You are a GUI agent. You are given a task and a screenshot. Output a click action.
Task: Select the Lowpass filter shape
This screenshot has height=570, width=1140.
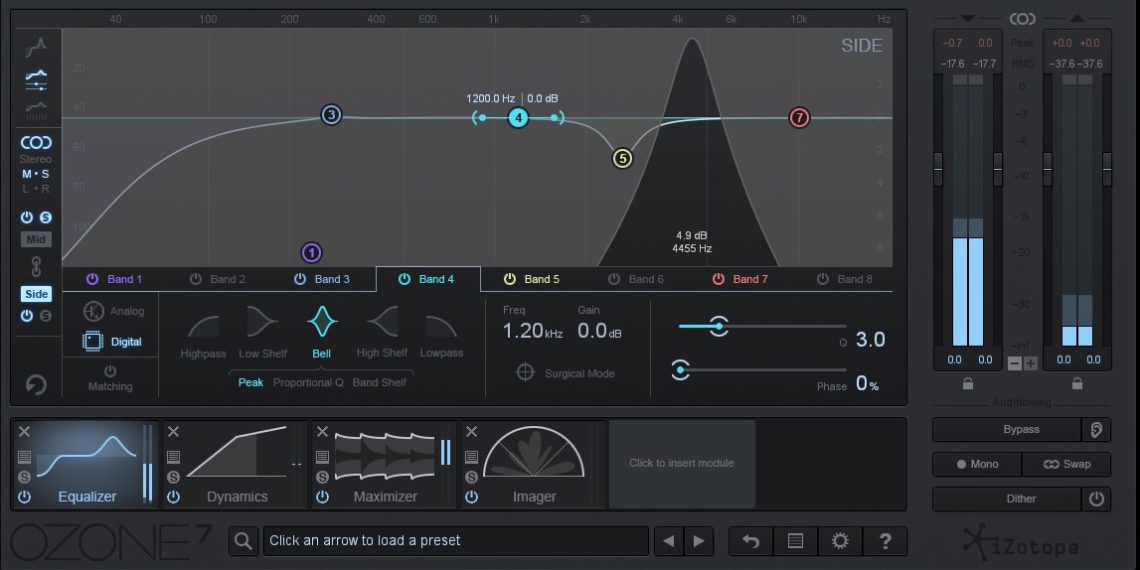441,327
